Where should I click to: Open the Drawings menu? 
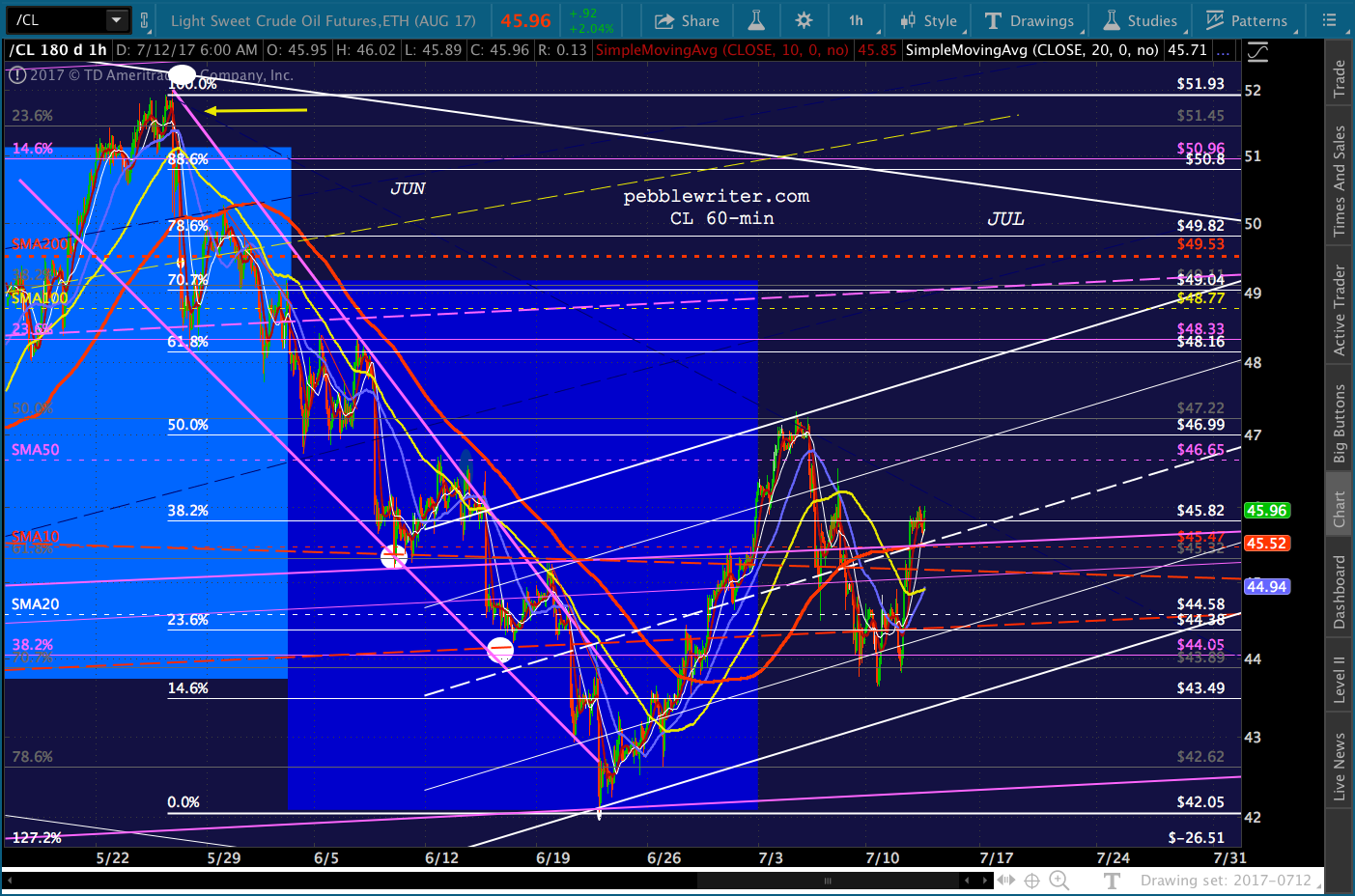[x=1030, y=20]
